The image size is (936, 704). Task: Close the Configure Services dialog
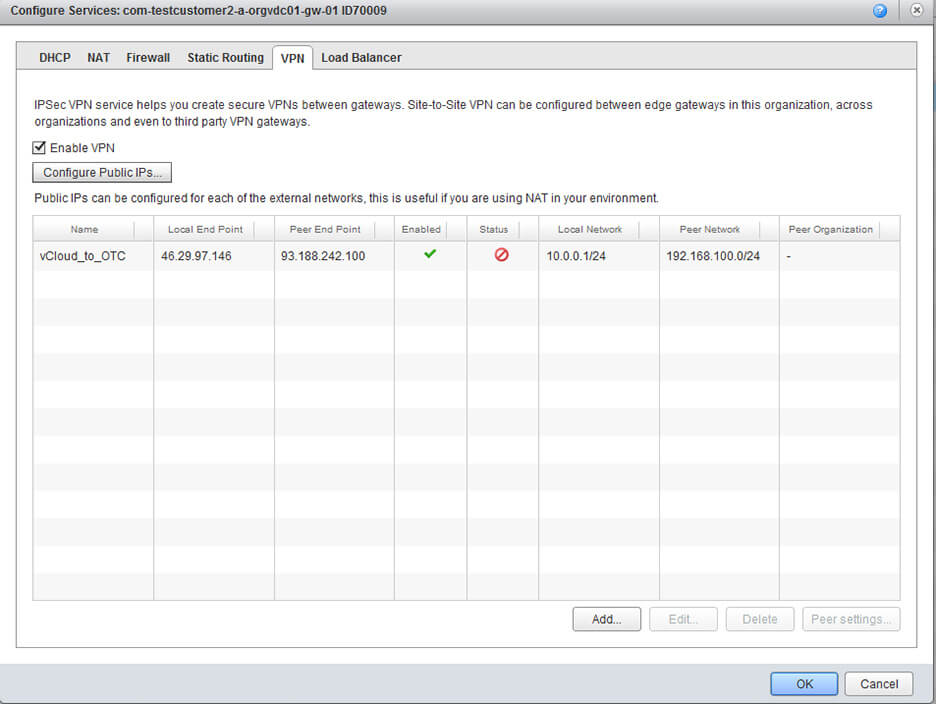pos(916,11)
